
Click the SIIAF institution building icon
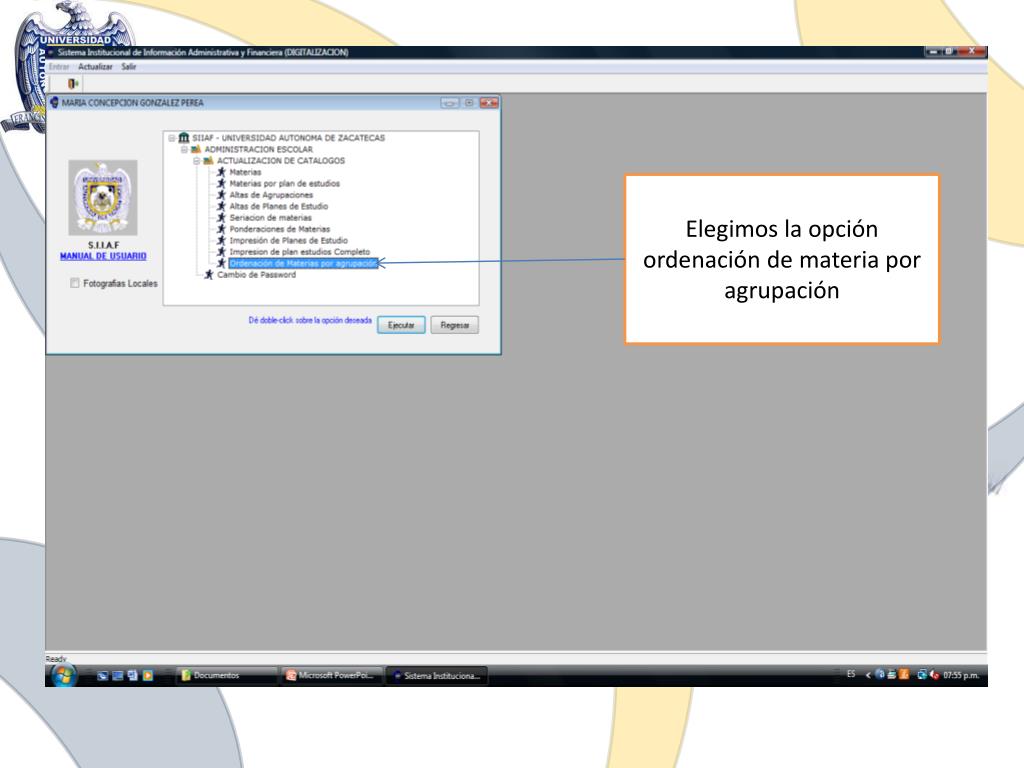(184, 138)
